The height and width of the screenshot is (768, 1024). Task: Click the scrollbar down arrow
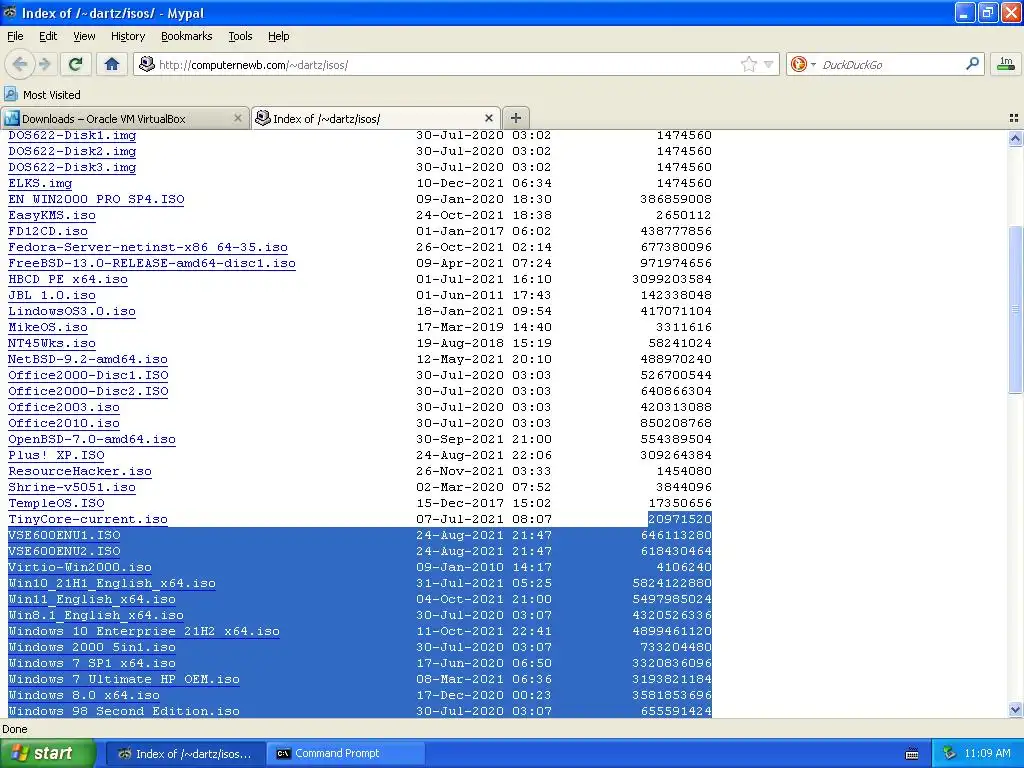[x=1015, y=709]
